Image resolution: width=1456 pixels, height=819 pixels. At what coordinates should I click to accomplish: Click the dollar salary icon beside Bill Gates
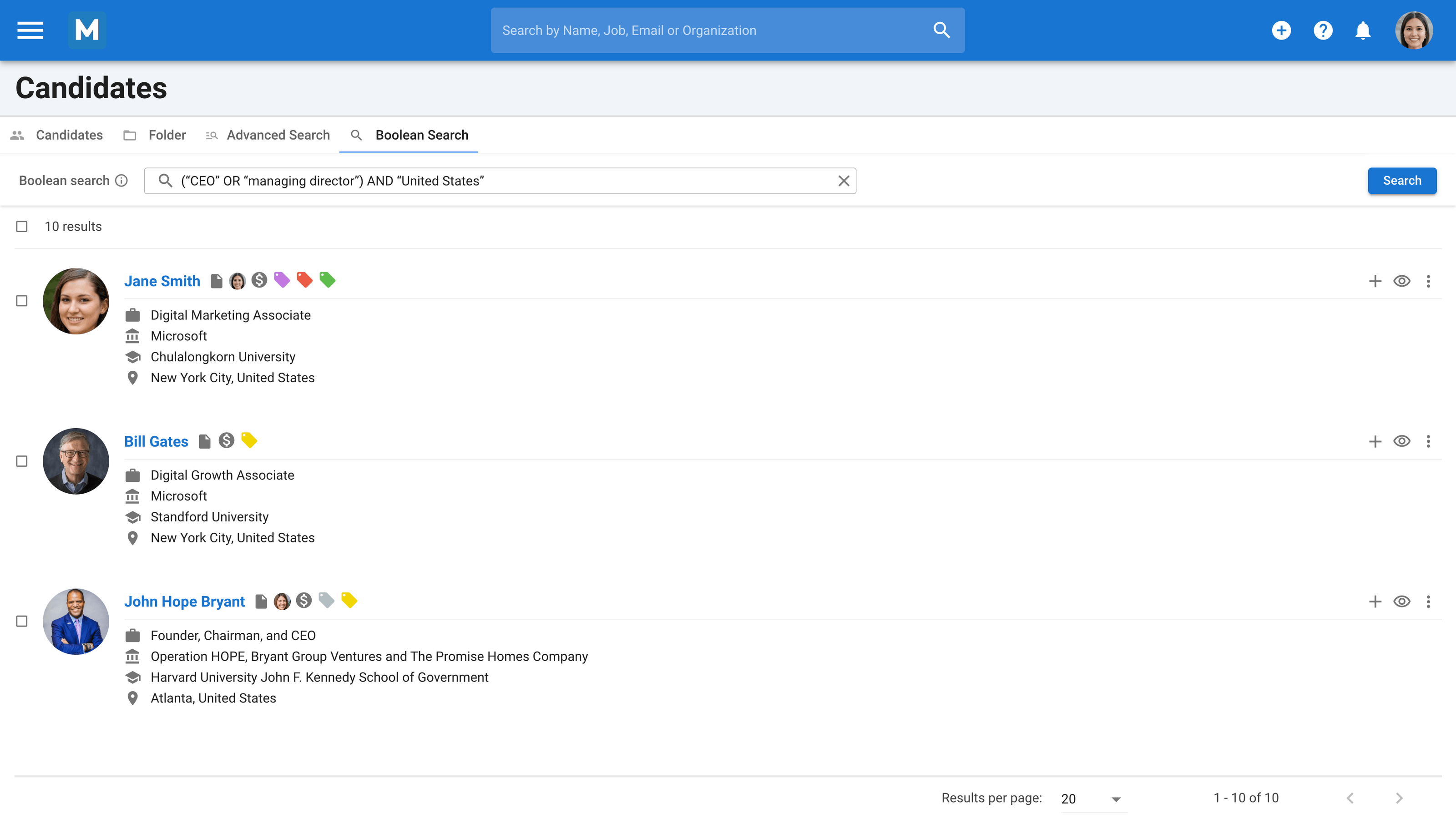point(226,441)
